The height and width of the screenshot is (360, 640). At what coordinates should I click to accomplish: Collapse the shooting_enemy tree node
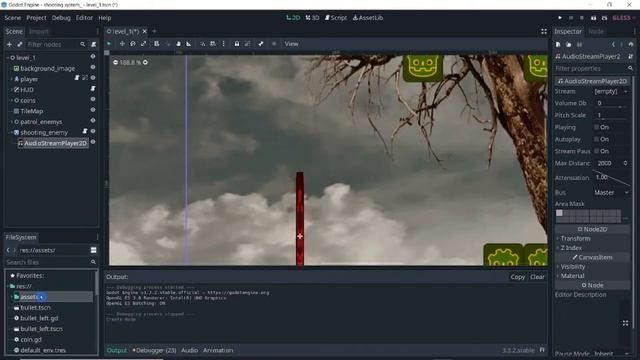[11, 132]
